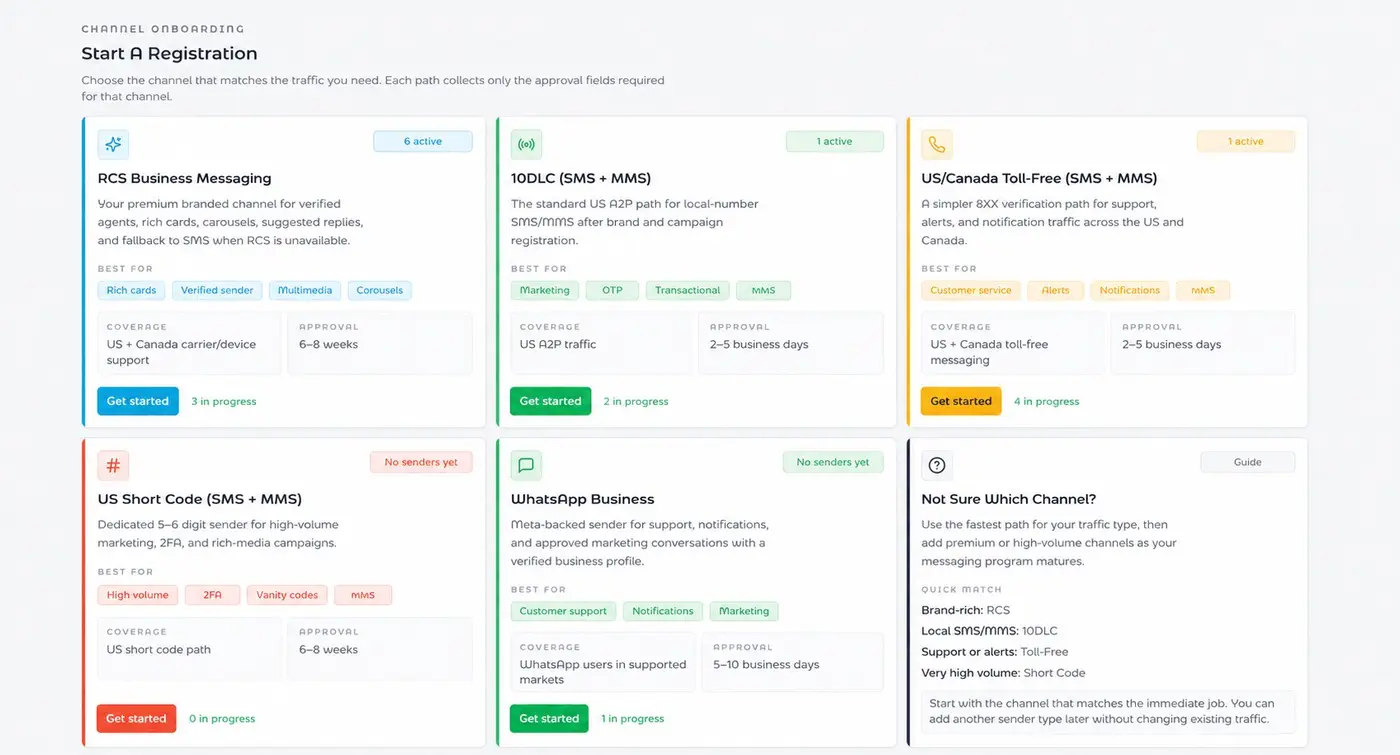The width and height of the screenshot is (1400, 755).
Task: View '0 in progress' for US Short Code
Action: point(222,718)
